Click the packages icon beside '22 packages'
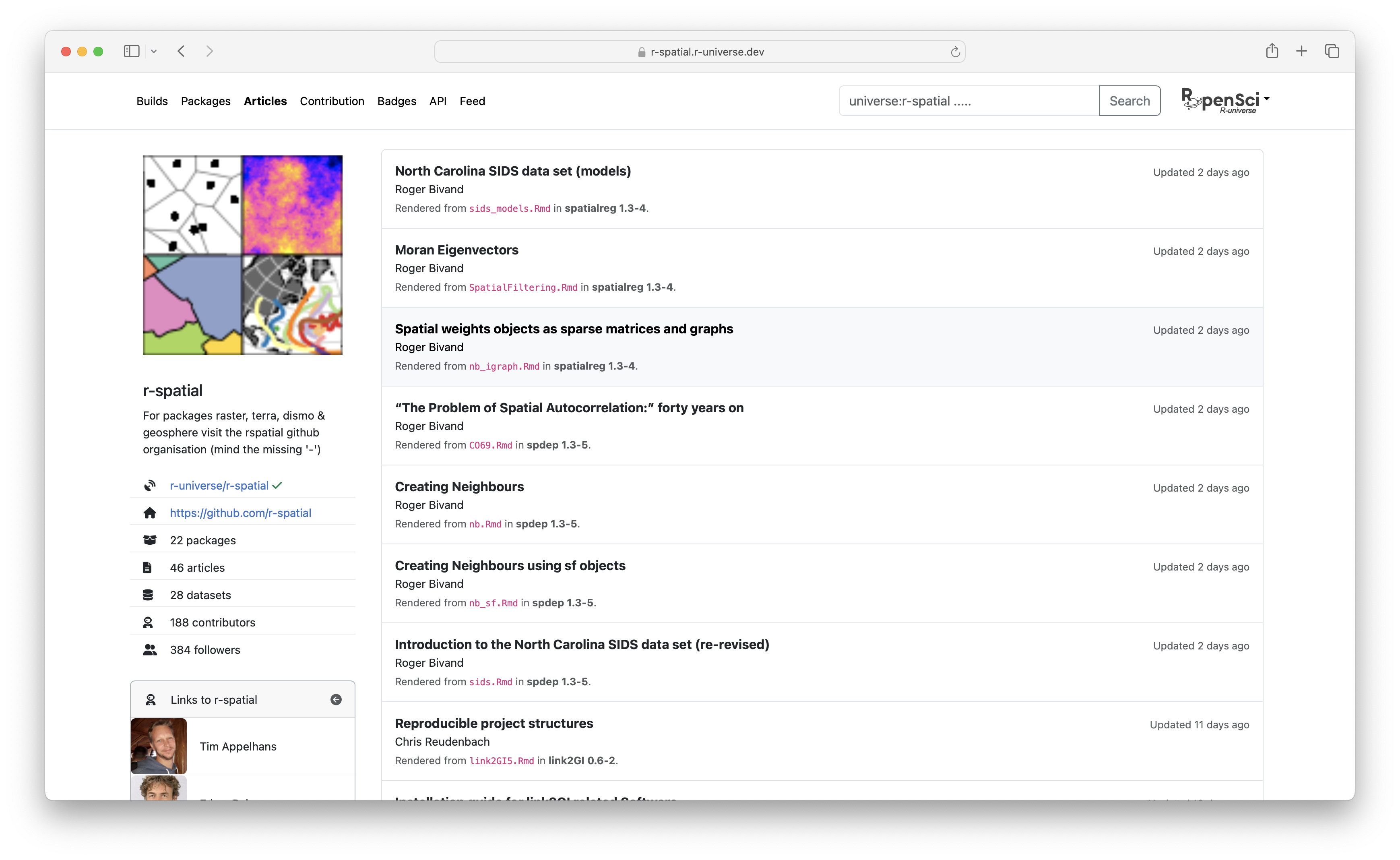This screenshot has height=860, width=1400. [150, 540]
